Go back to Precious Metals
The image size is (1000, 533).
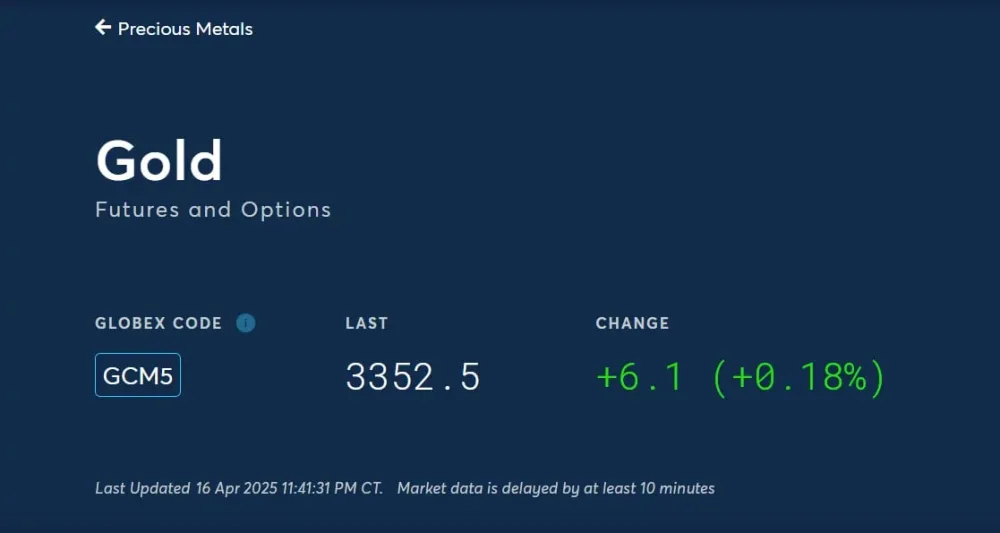(185, 29)
